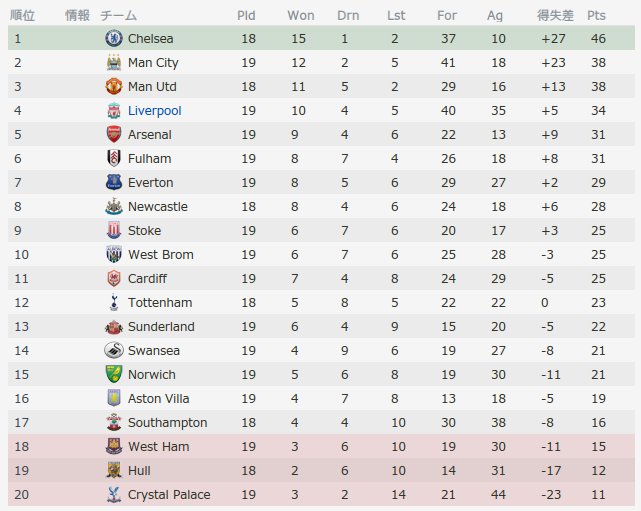Click the Chelsea club crest icon
Image resolution: width=641 pixels, height=511 pixels.
[114, 38]
